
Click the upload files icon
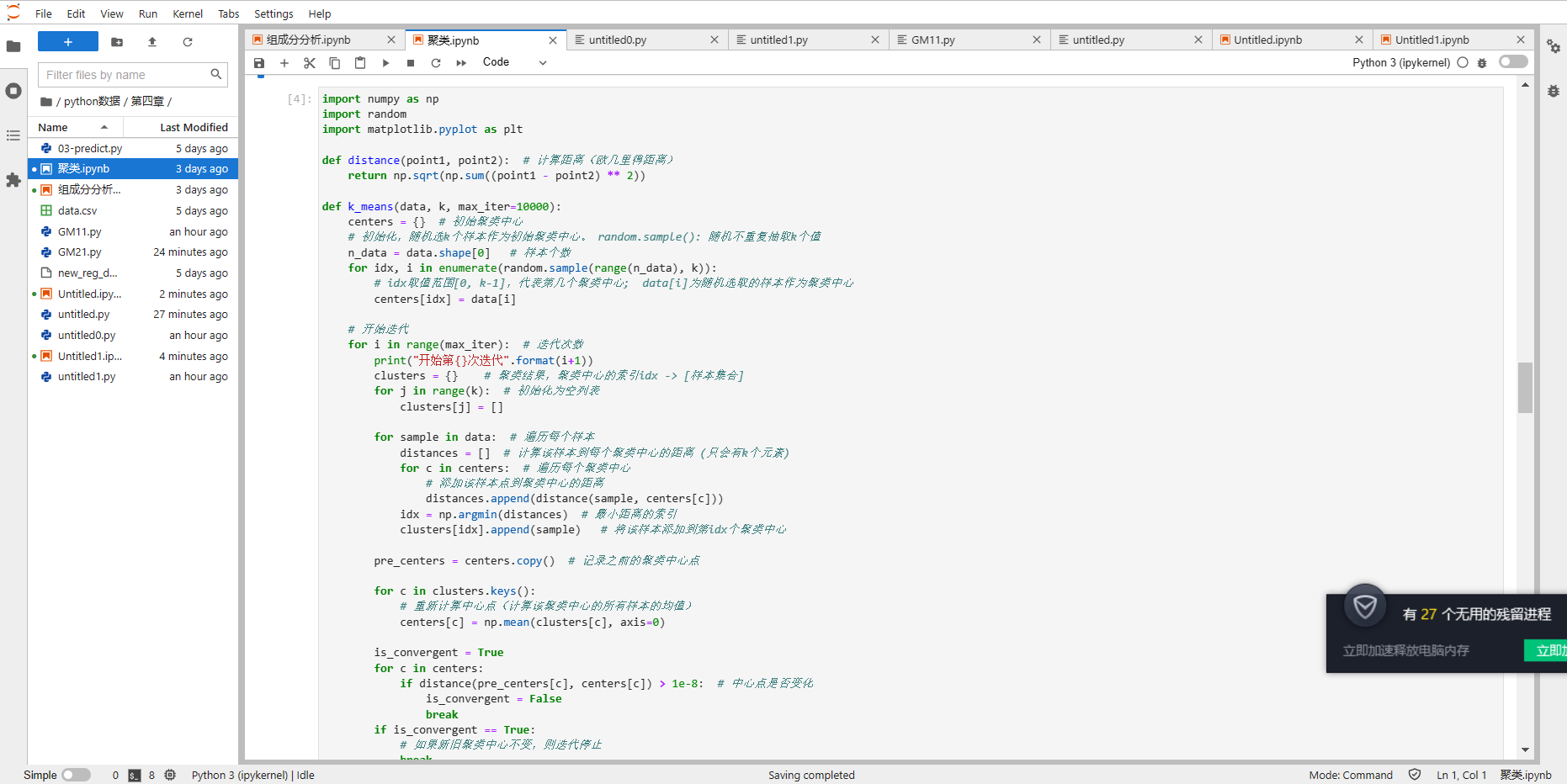click(152, 42)
